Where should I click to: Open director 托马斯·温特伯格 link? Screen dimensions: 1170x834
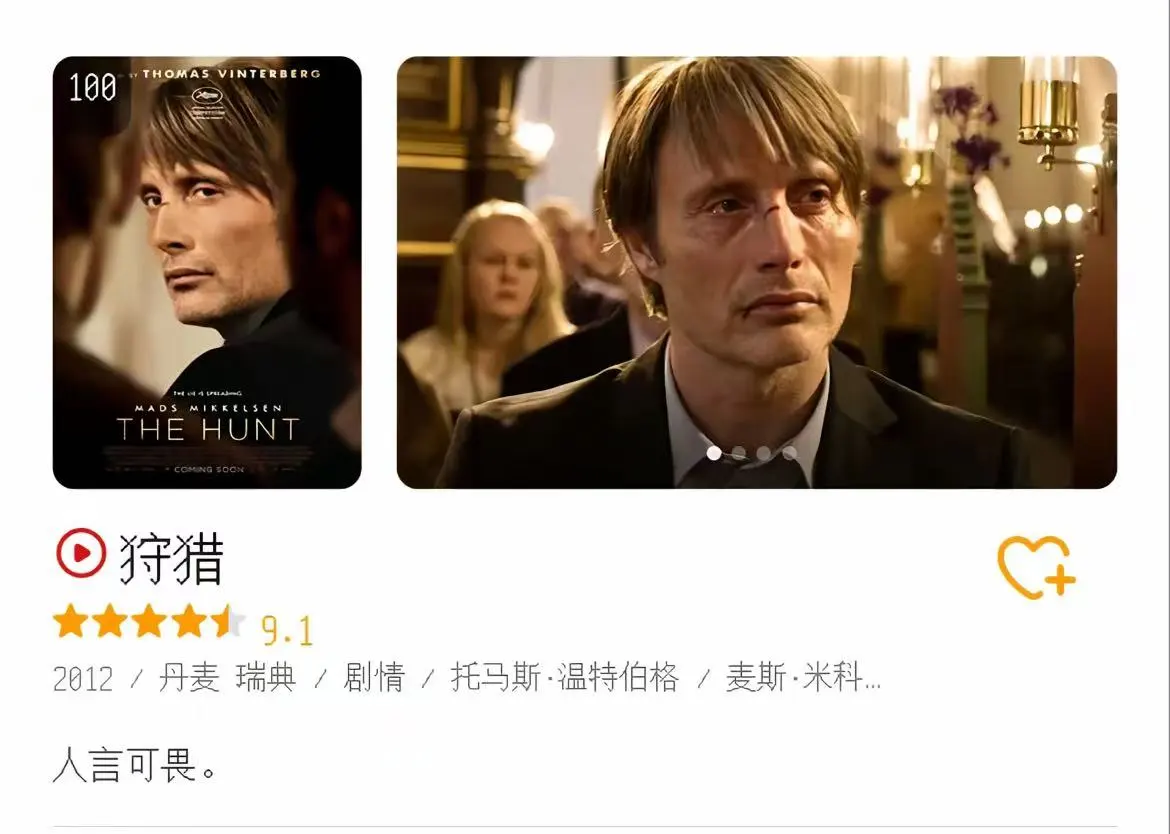[x=565, y=678]
